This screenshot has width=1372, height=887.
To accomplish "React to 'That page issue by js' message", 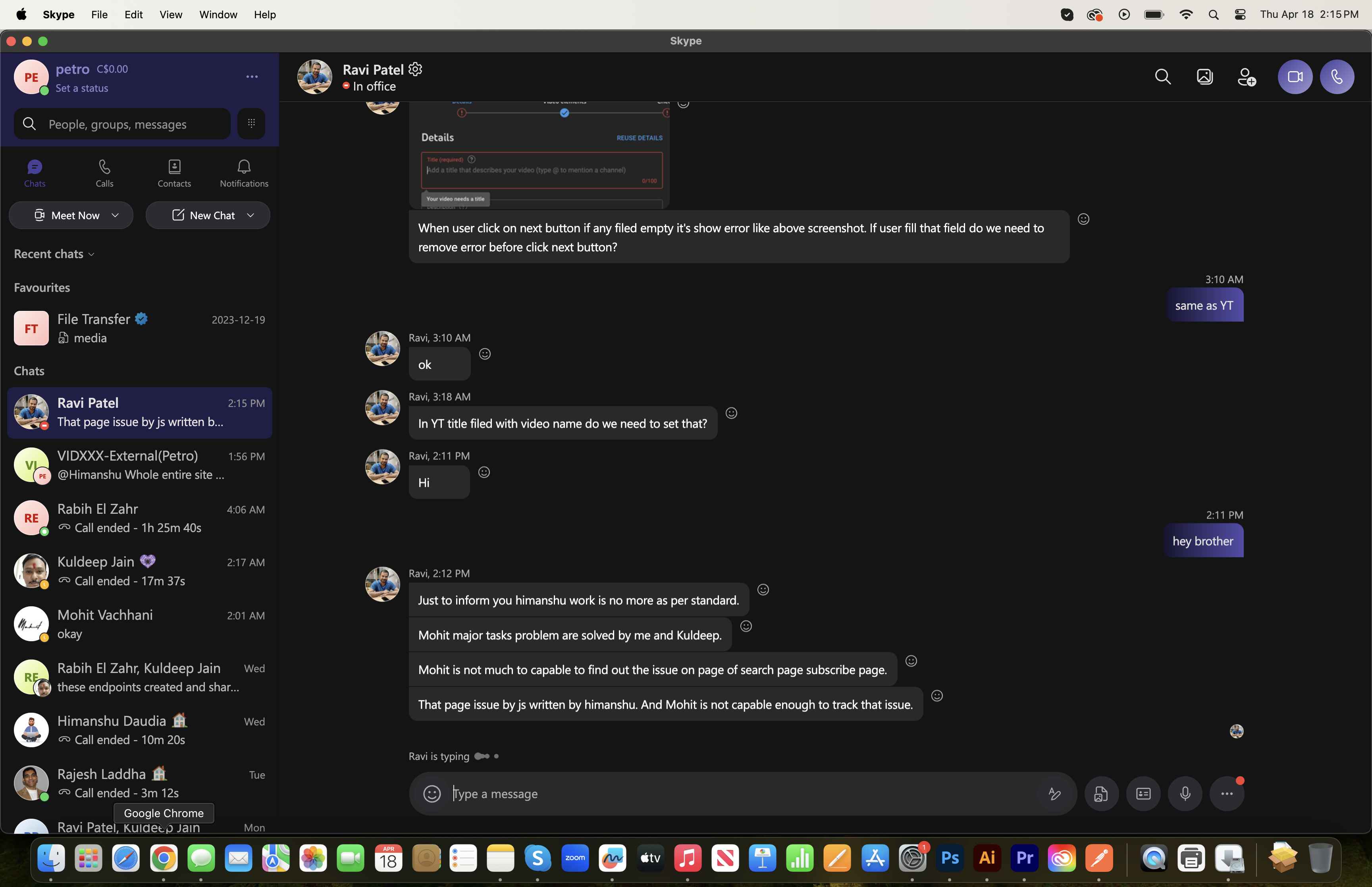I will tap(937, 696).
